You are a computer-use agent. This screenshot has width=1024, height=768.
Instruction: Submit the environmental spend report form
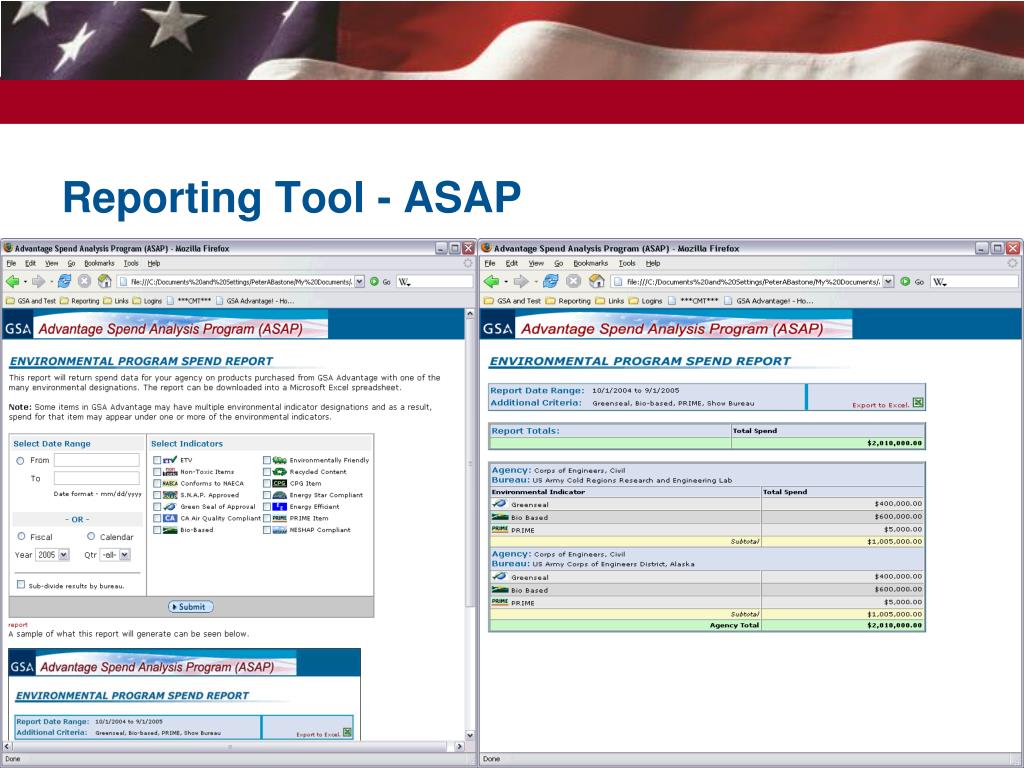[x=191, y=607]
